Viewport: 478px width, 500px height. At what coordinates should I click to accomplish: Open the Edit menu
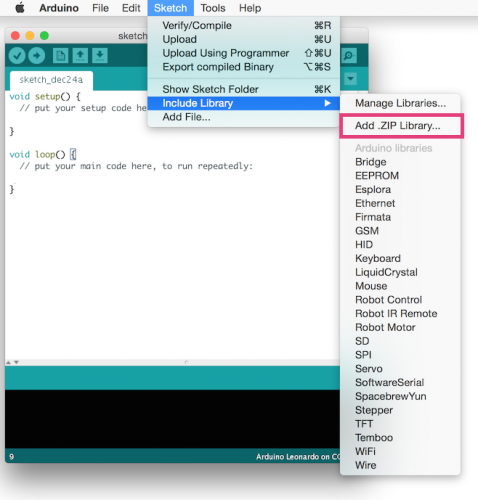(131, 8)
